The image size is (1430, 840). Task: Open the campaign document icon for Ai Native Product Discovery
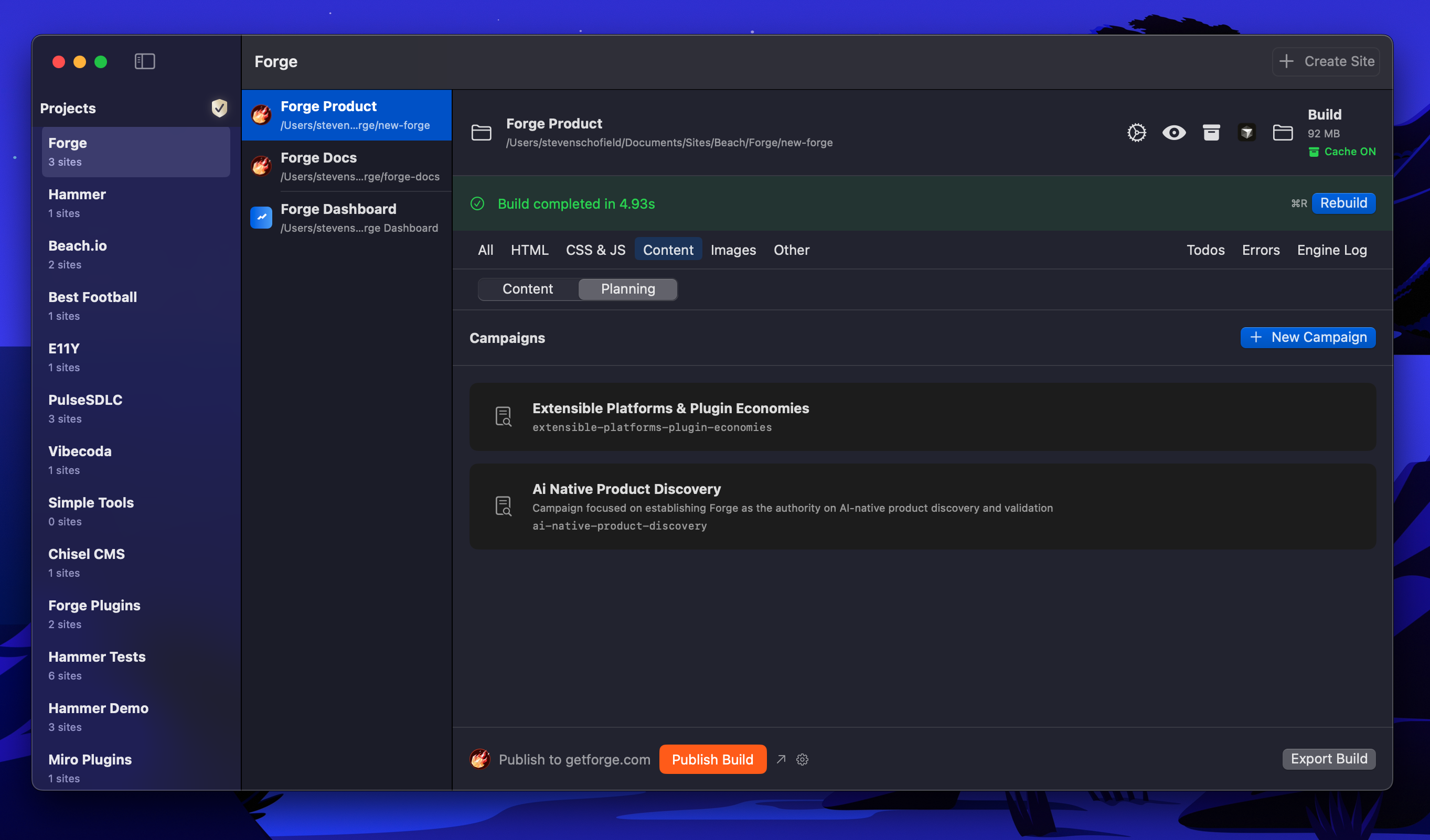[x=503, y=506]
